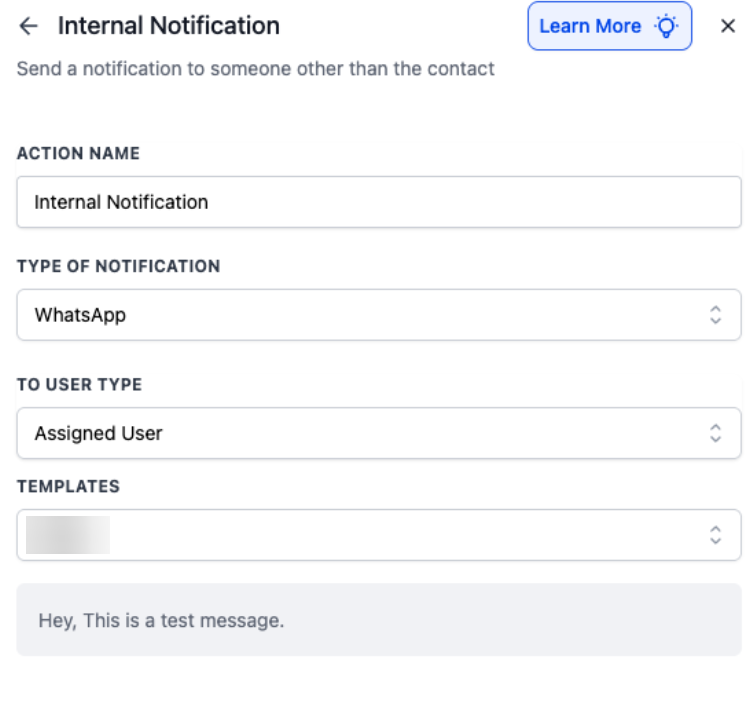The width and height of the screenshot is (747, 702).
Task: Close the Internal Notification panel
Action: click(x=728, y=26)
